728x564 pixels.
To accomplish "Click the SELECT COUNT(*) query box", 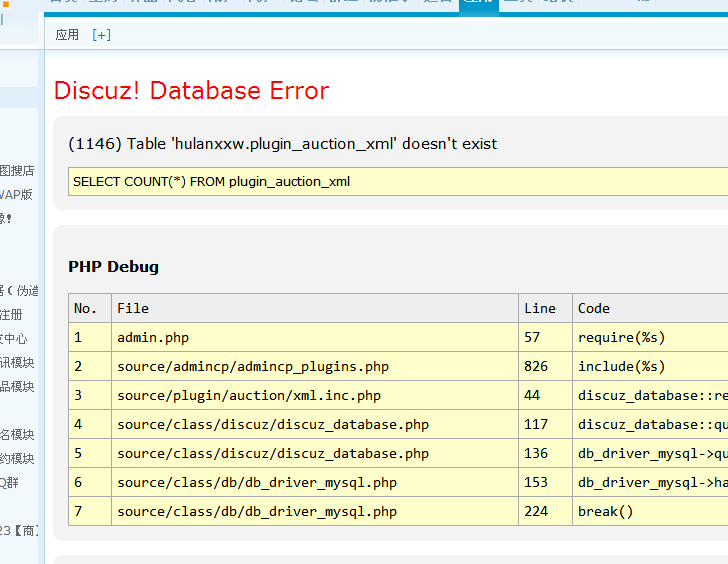I will click(x=398, y=182).
